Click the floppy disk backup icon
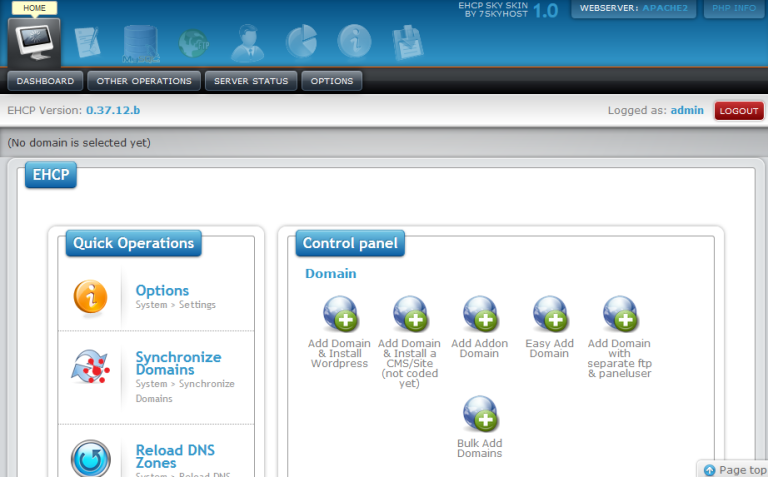768x477 pixels. coord(408,44)
